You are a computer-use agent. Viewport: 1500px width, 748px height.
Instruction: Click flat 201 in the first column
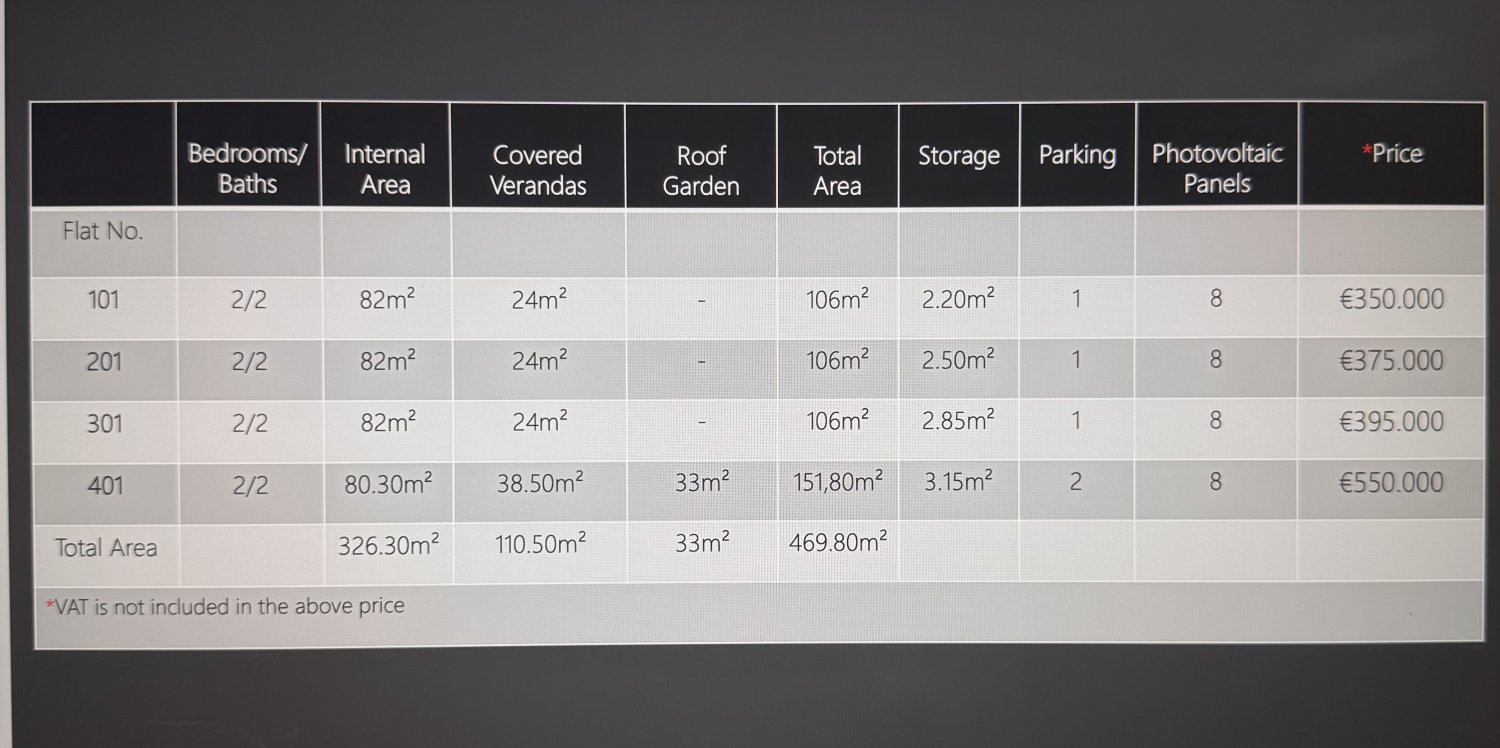point(104,361)
